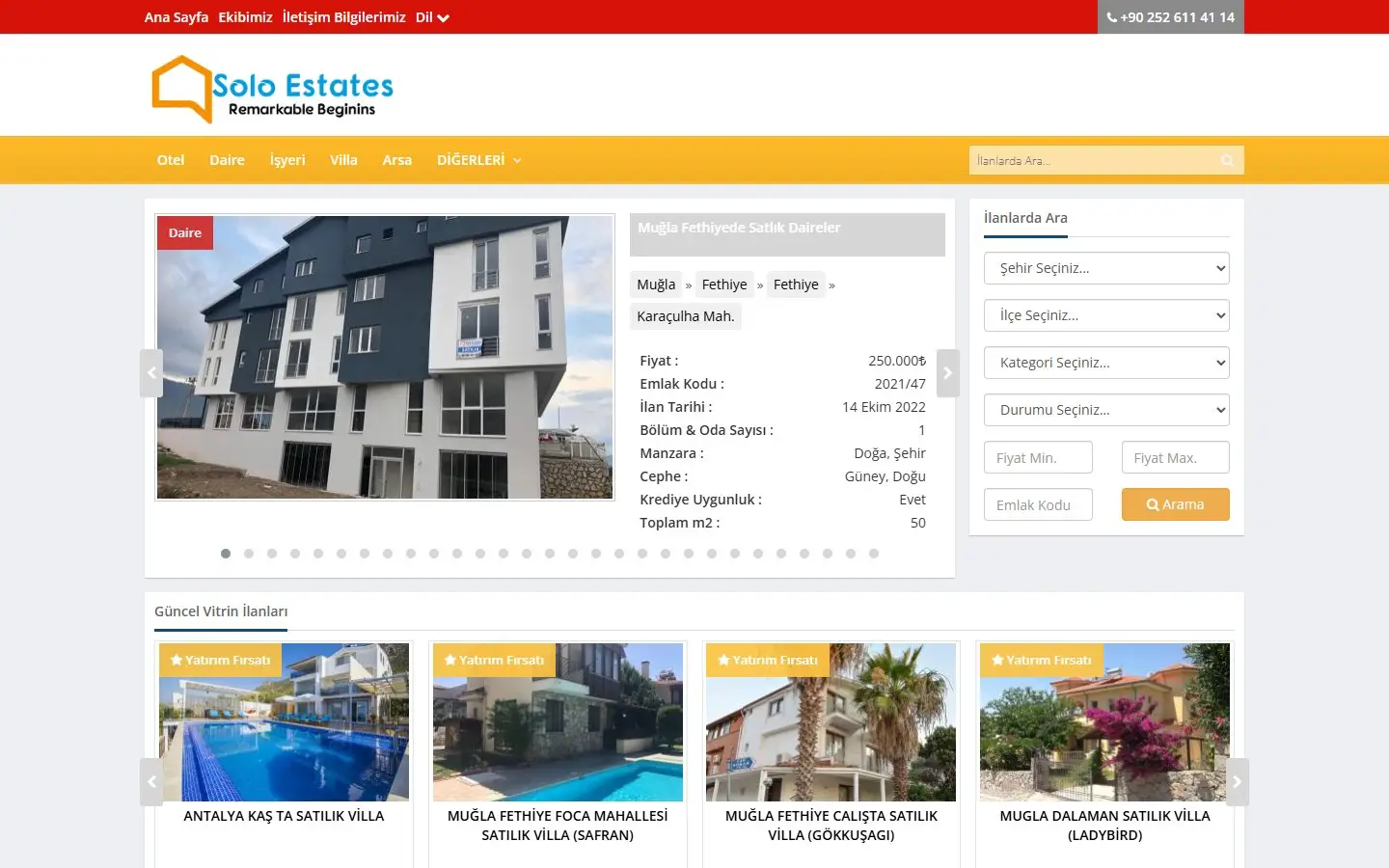This screenshot has width=1389, height=868.
Task: Click the phone number +90 252 611 41 14
Action: click(x=1171, y=17)
